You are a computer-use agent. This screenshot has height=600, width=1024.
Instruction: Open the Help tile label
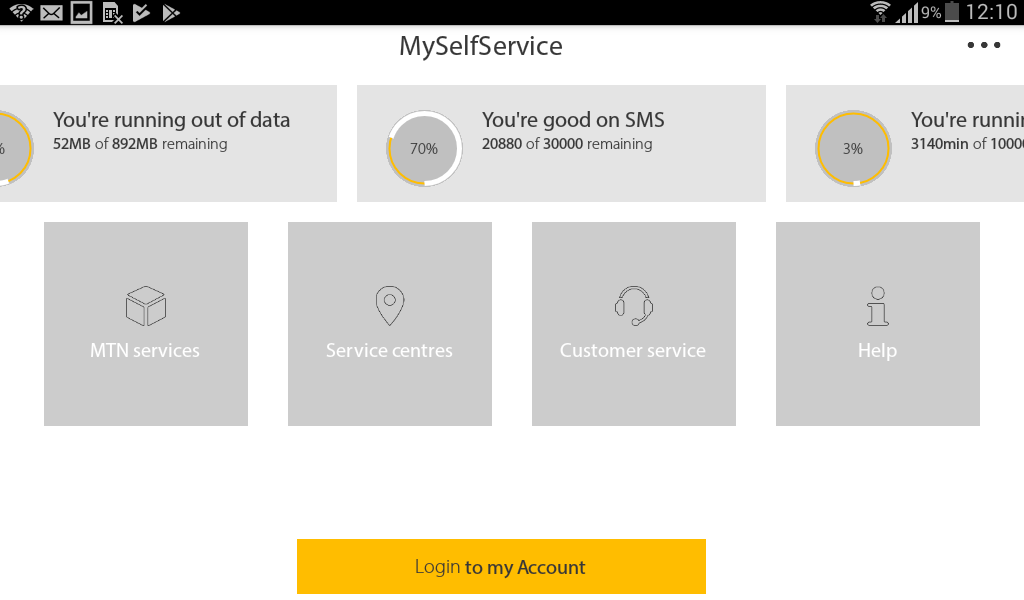(877, 351)
